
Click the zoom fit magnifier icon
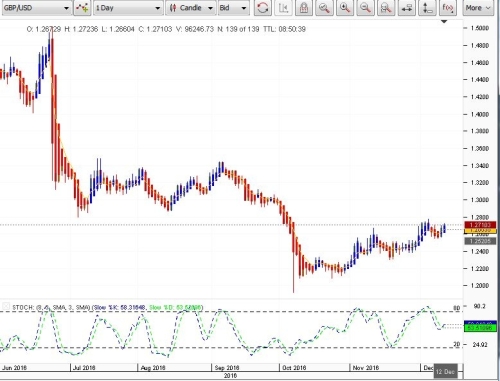[324, 8]
